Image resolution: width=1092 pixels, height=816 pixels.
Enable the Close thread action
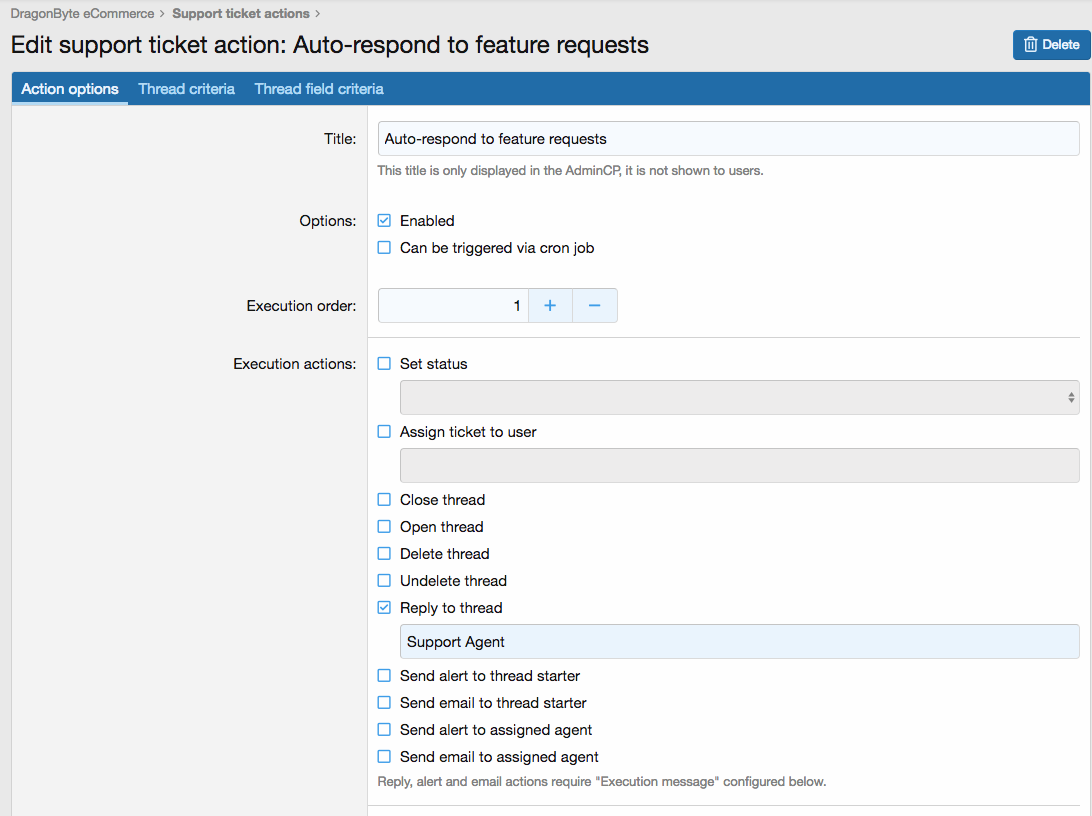(384, 500)
